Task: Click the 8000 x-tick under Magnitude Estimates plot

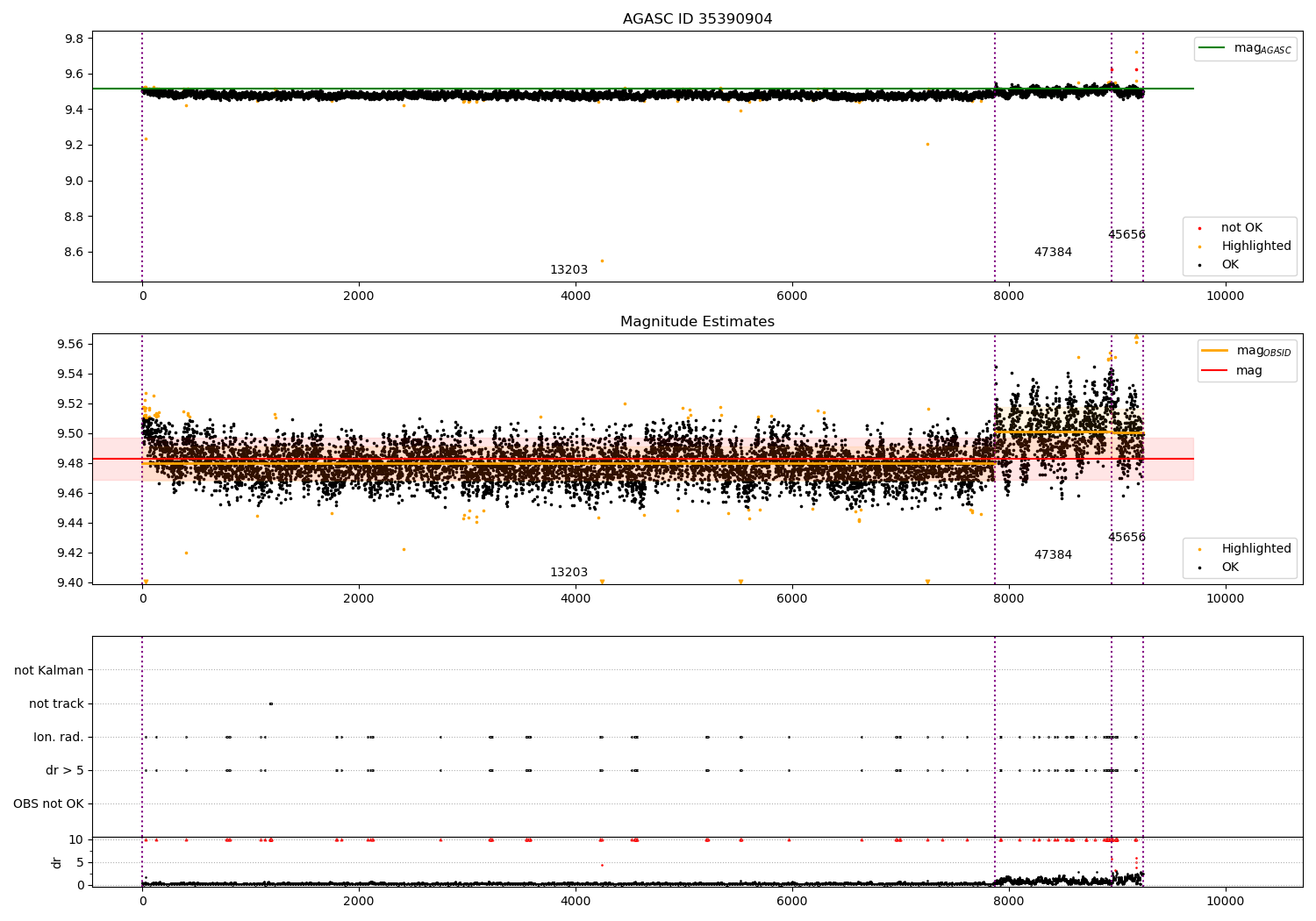Action: (x=1009, y=598)
